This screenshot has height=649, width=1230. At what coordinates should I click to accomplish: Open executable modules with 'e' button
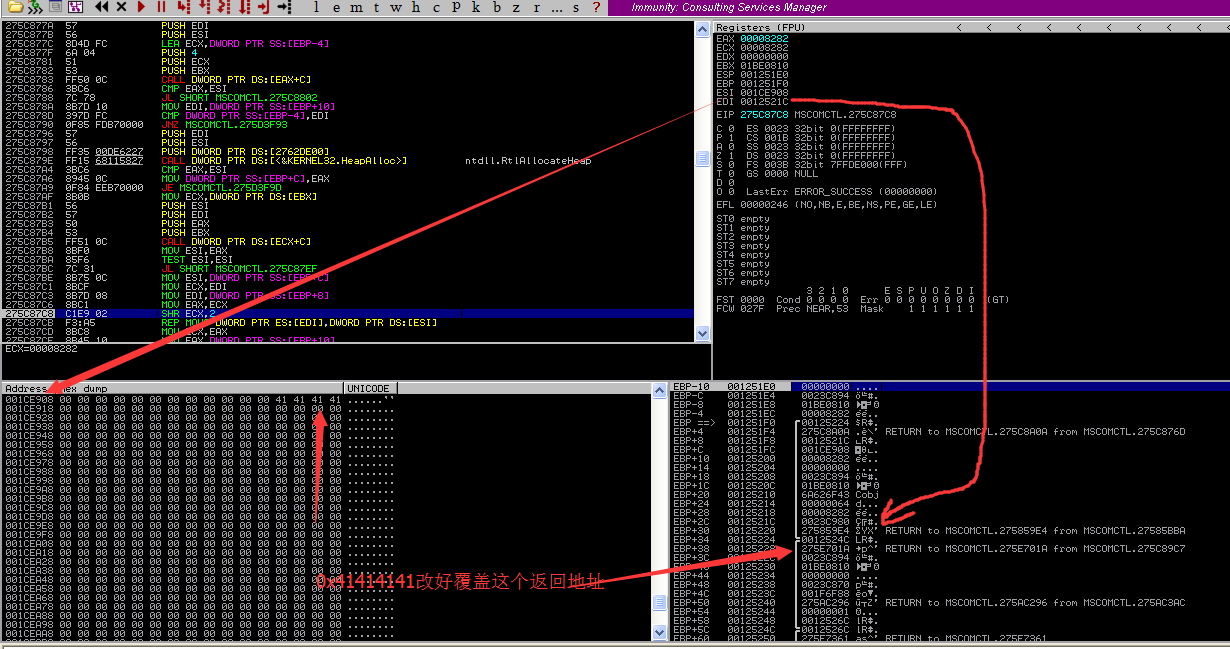pyautogui.click(x=336, y=7)
